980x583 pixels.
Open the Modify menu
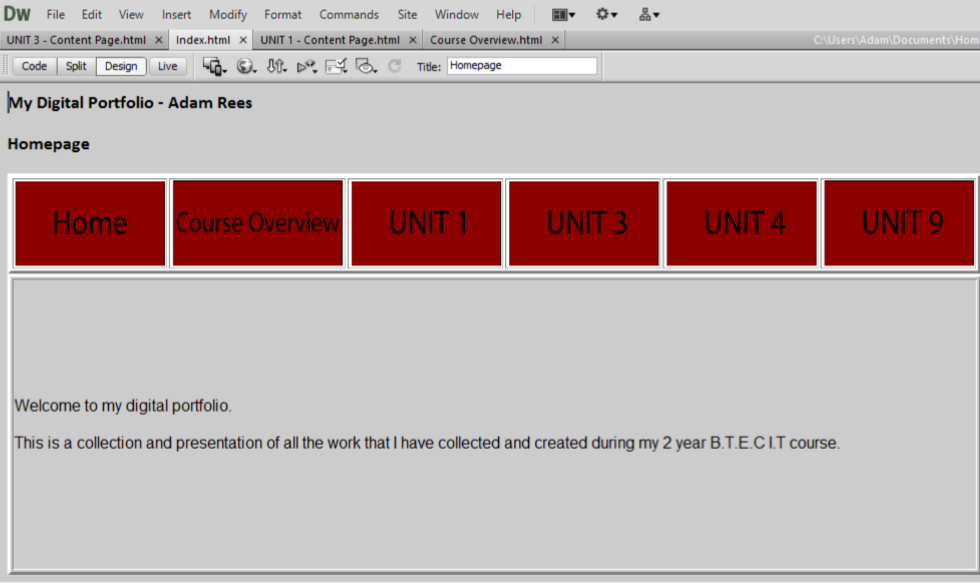pyautogui.click(x=228, y=14)
